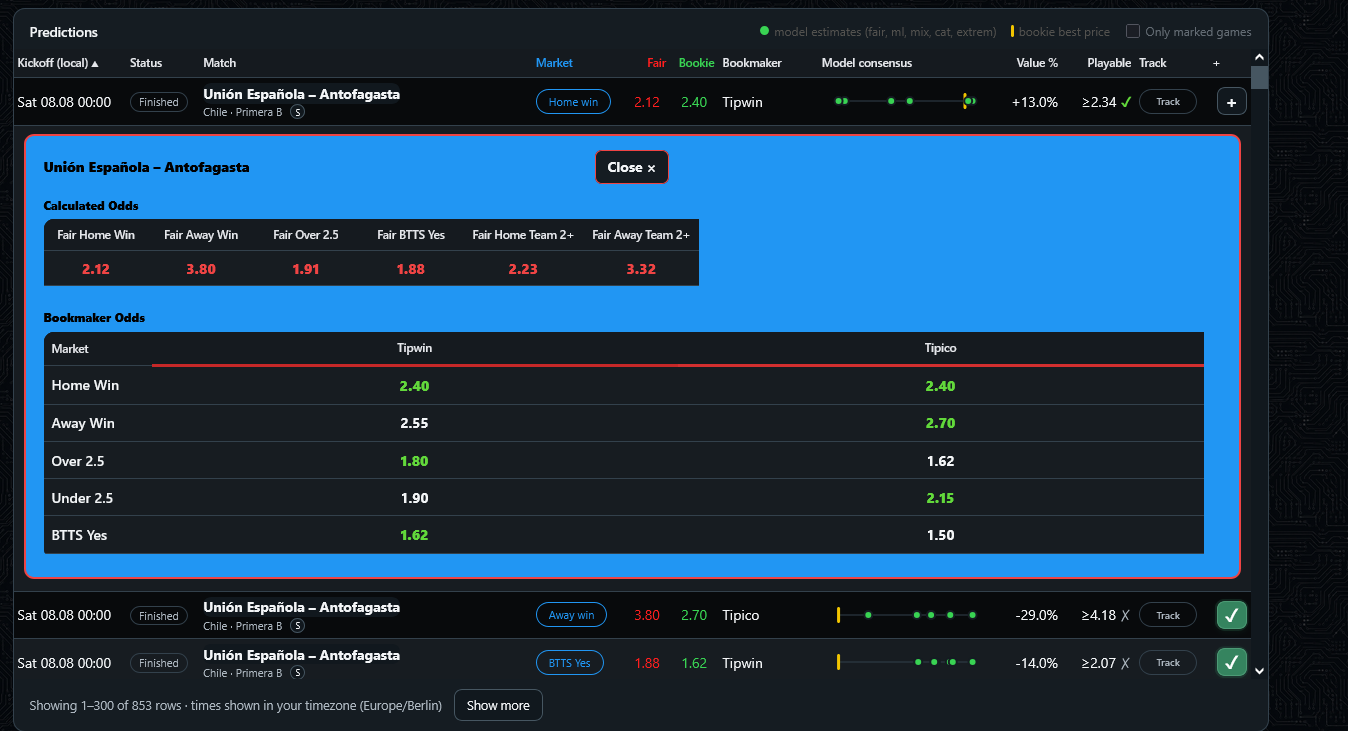Select the Home win market pill
The image size is (1348, 731).
[573, 102]
